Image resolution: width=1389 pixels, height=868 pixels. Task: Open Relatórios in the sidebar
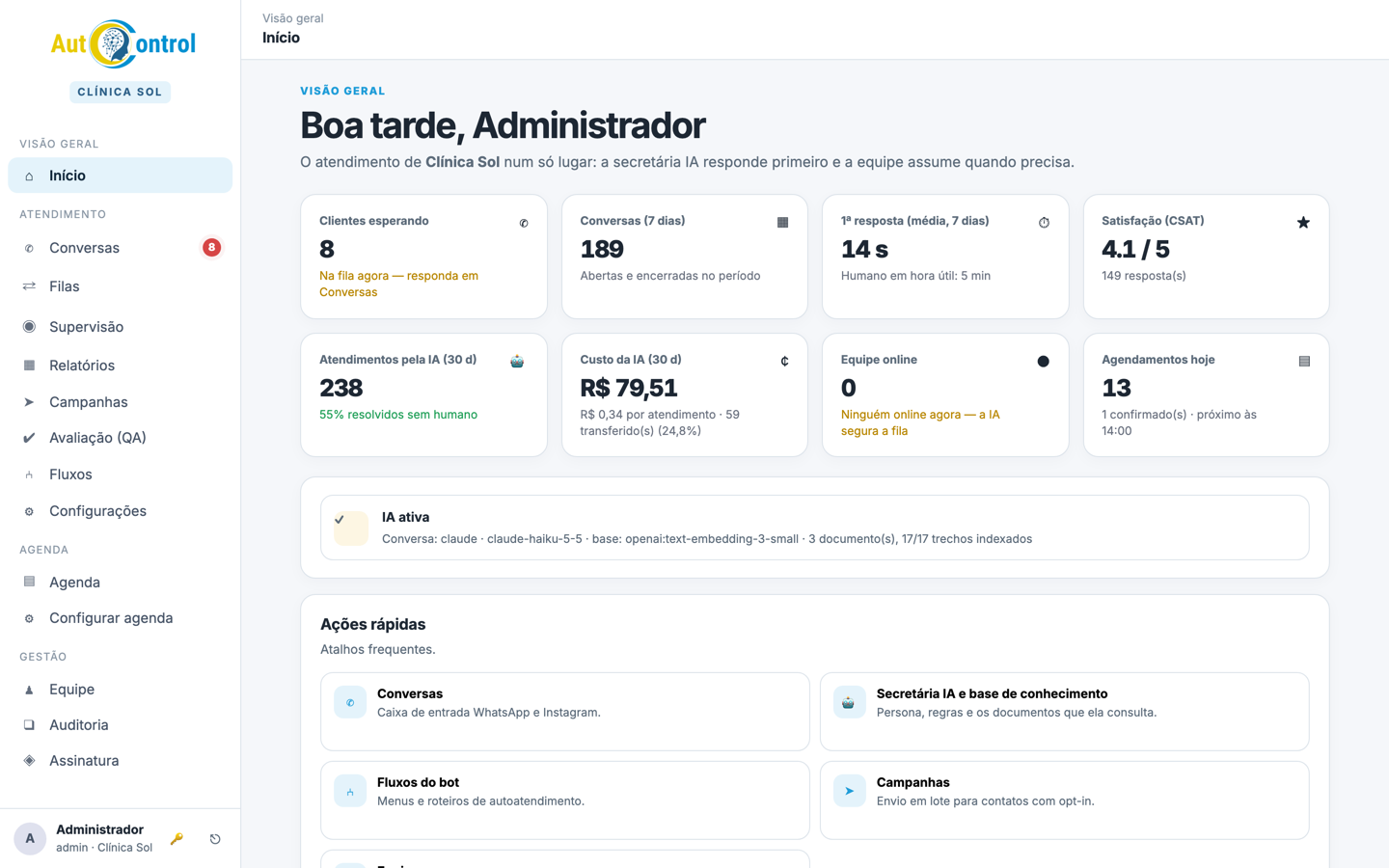[x=120, y=366]
